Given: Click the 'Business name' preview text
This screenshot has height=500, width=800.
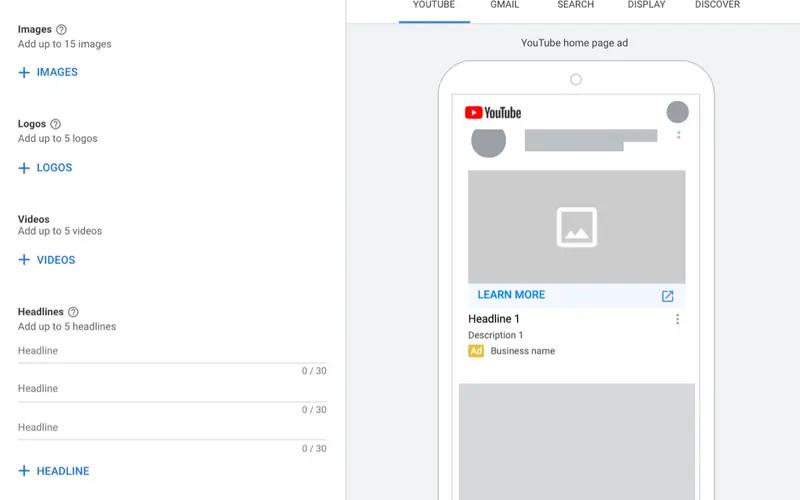Looking at the screenshot, I should pos(522,351).
